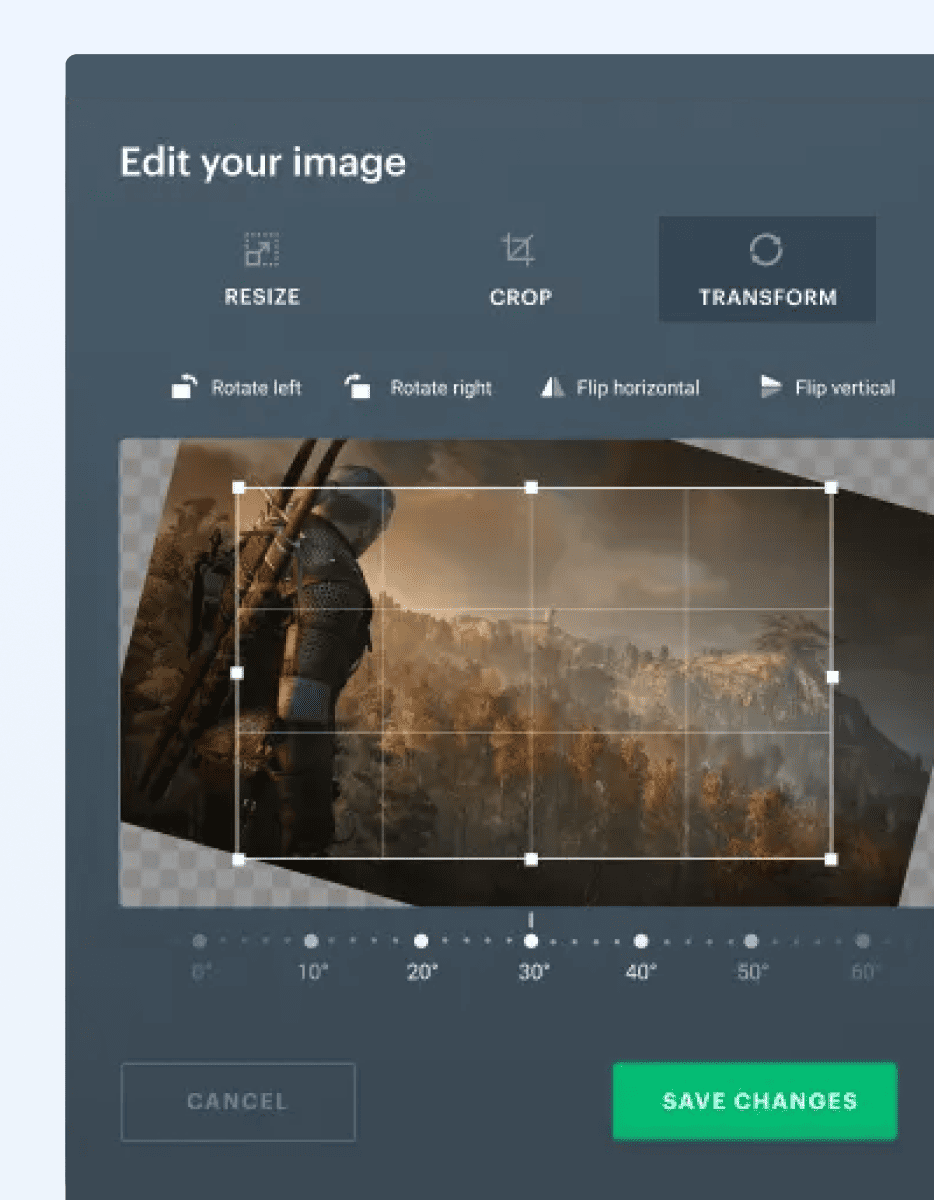
Task: Select the Transform tab
Action: point(767,269)
